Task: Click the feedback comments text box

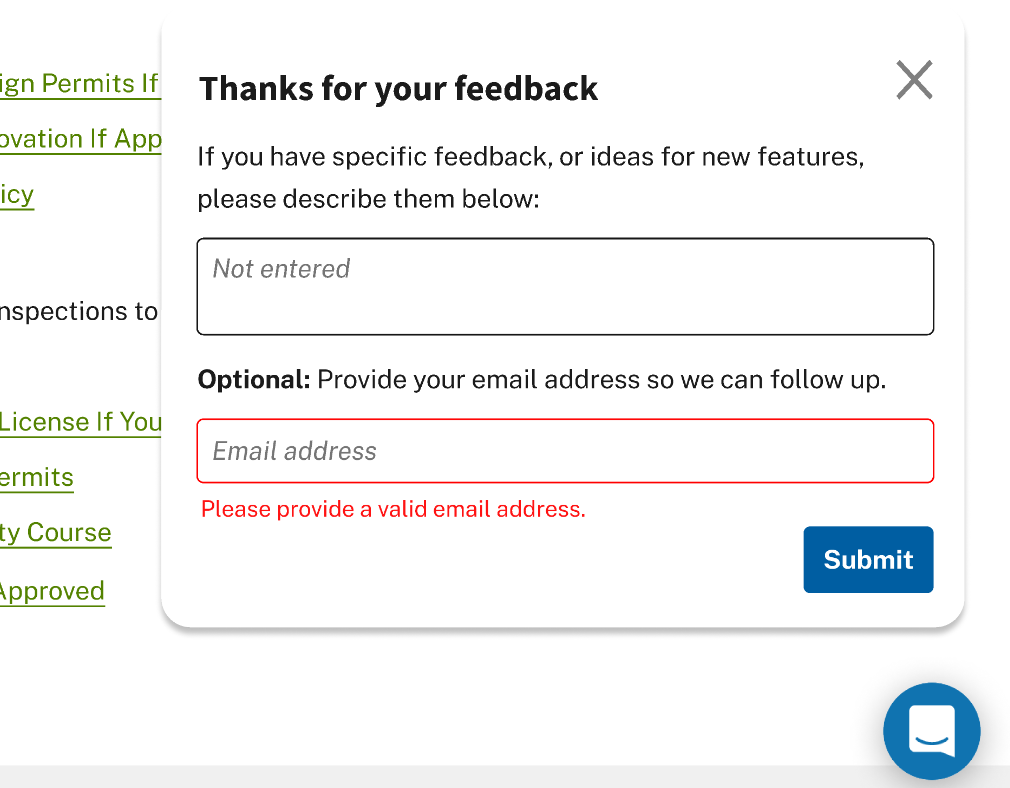Action: (565, 285)
